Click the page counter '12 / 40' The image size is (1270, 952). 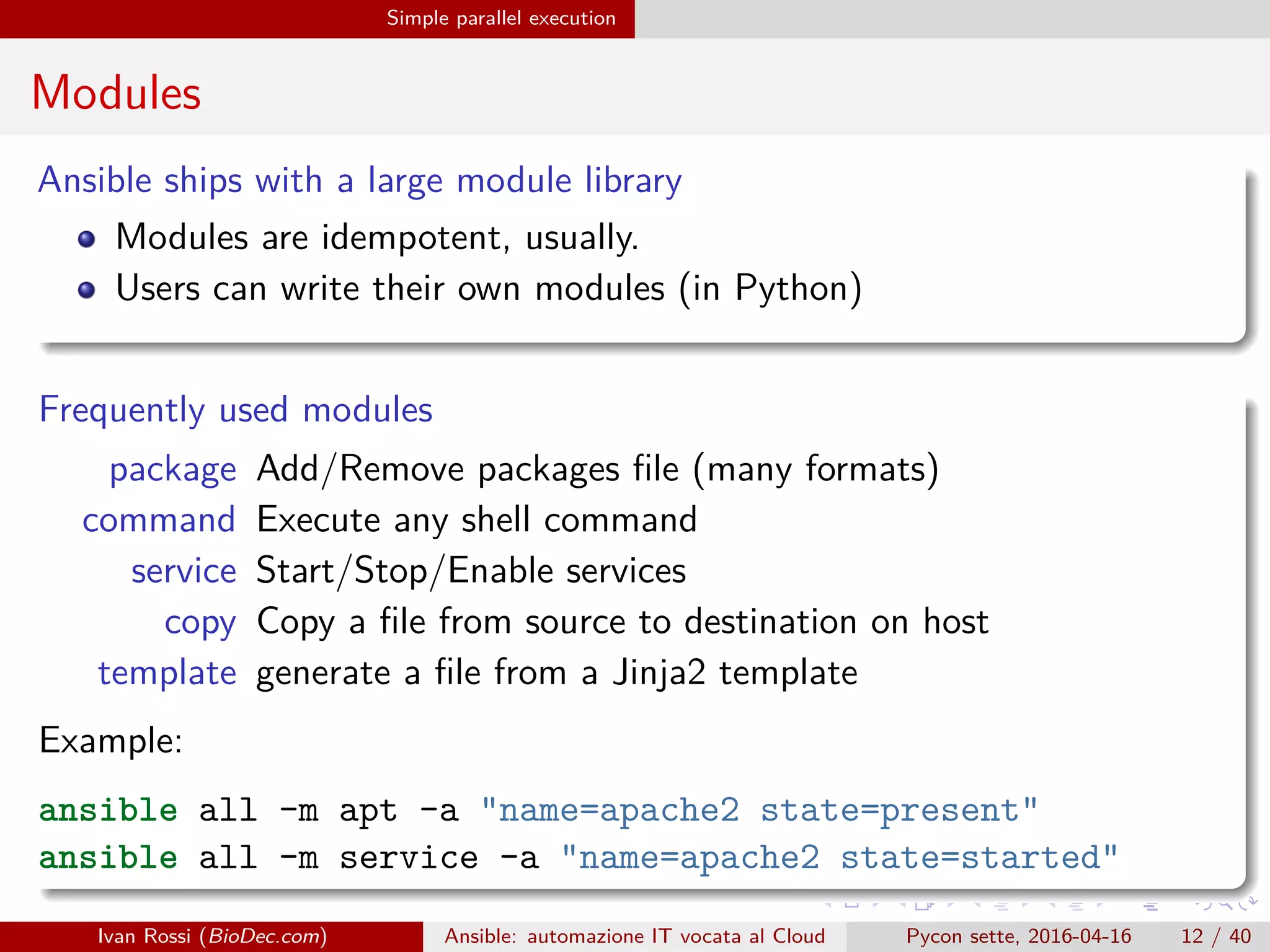tap(1216, 936)
